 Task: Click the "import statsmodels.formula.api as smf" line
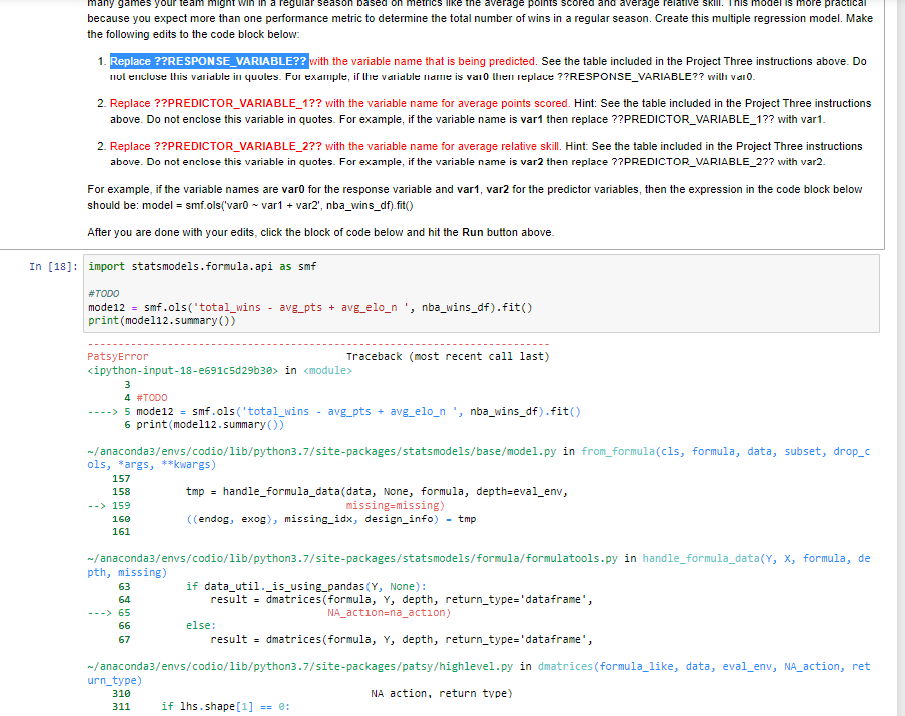(202, 267)
